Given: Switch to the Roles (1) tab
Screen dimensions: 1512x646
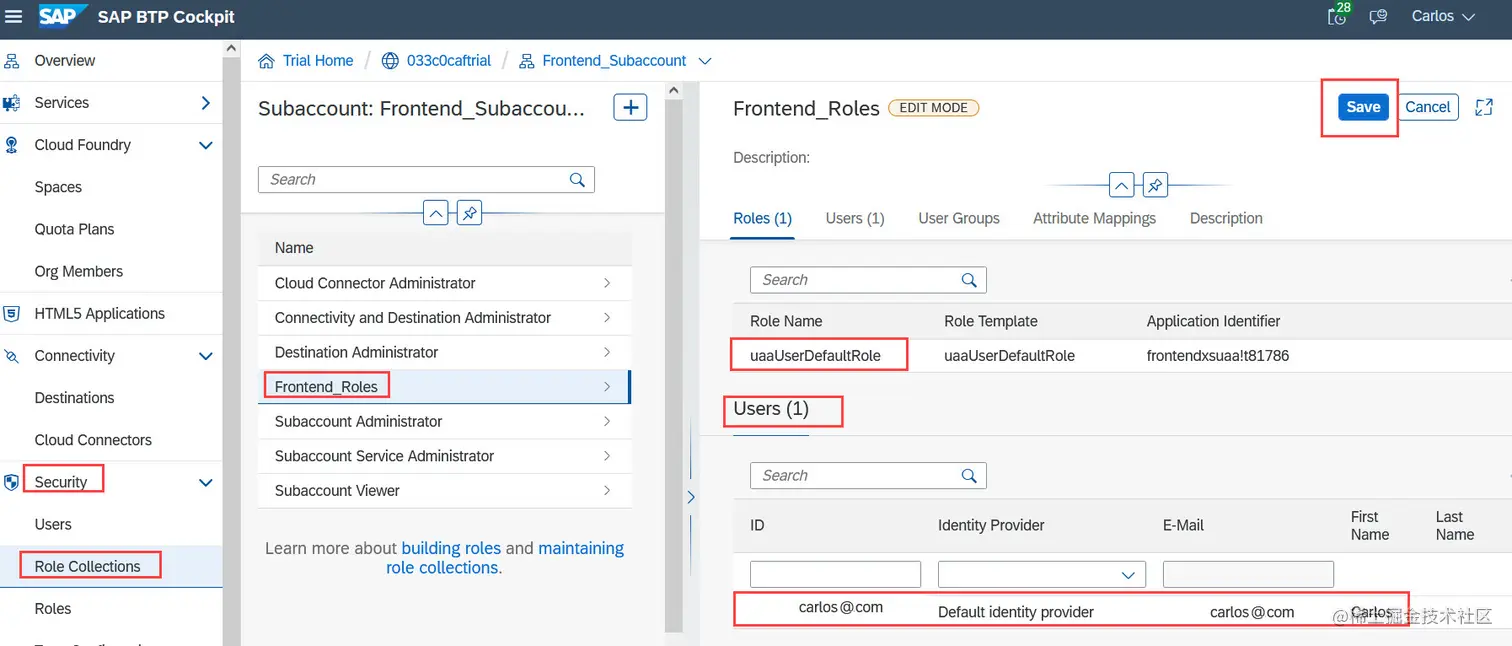Looking at the screenshot, I should pos(762,218).
